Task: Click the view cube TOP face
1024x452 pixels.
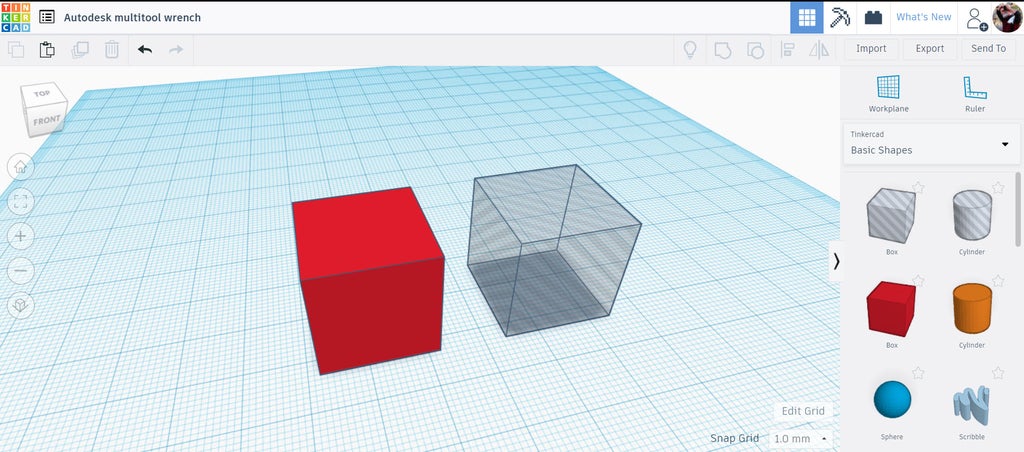Action: coord(42,93)
